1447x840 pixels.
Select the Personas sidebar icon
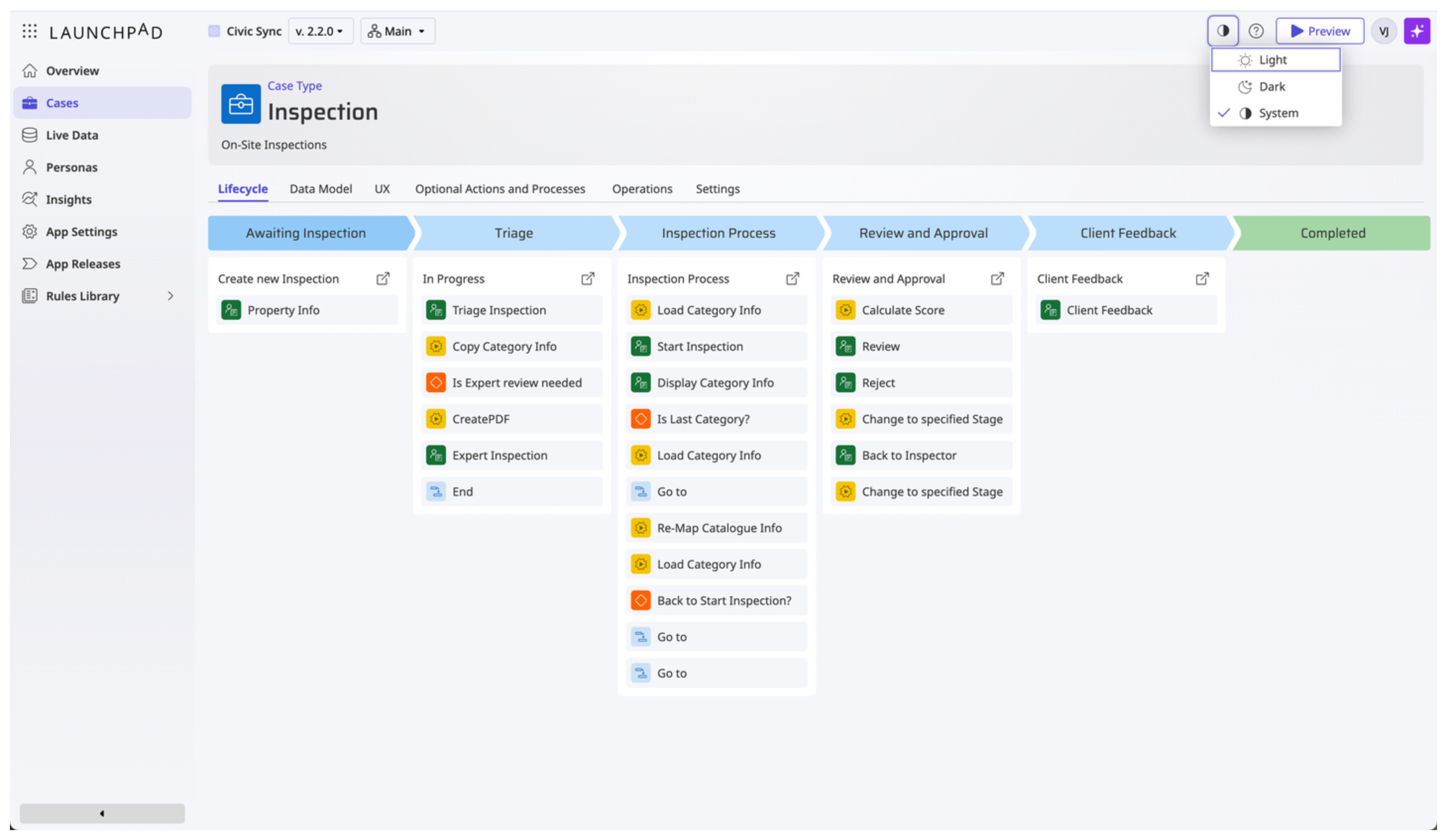(30, 167)
